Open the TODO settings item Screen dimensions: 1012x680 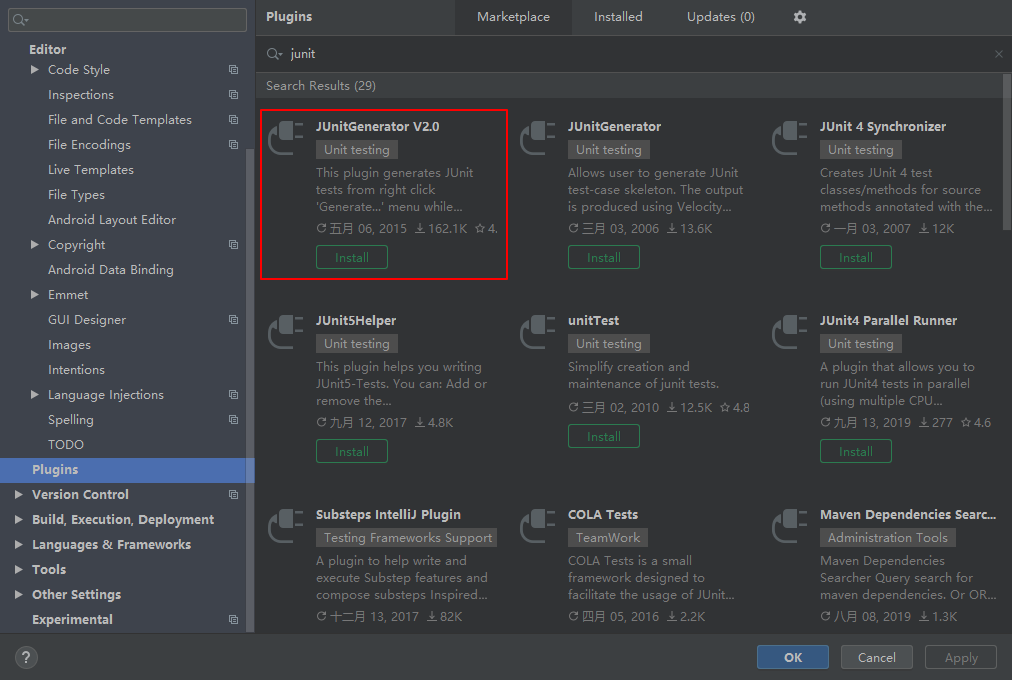click(x=66, y=445)
